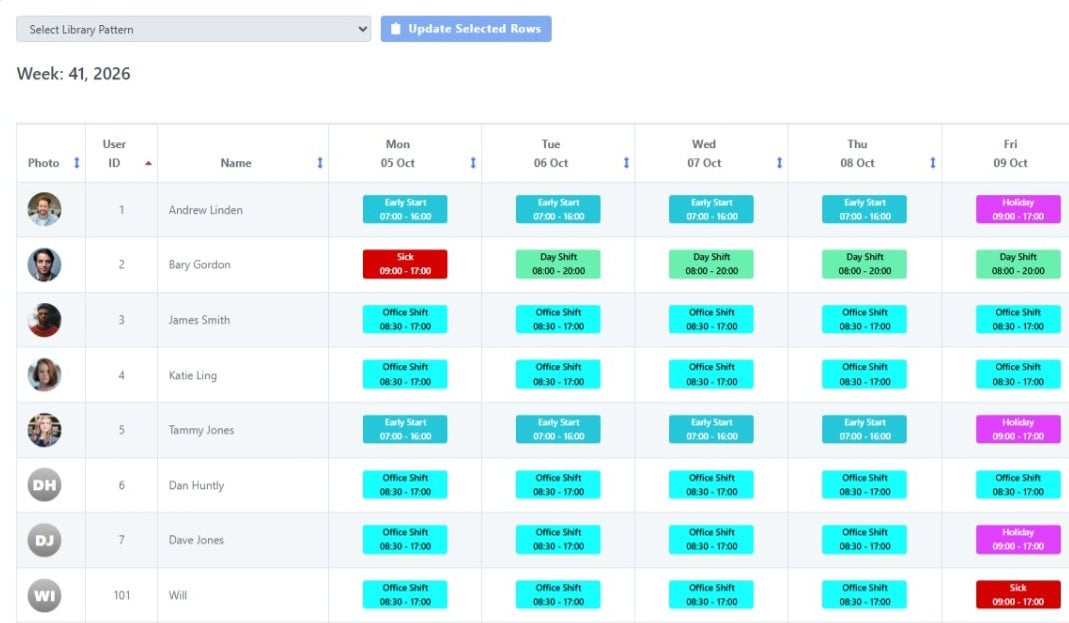Sort by the Photo column arrows
This screenshot has height=623, width=1069.
(x=76, y=163)
